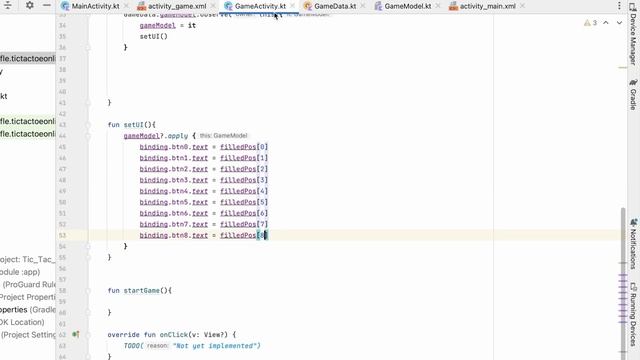640x360 pixels.
Task: Open Project panel gear options
Action: pos(29,5)
